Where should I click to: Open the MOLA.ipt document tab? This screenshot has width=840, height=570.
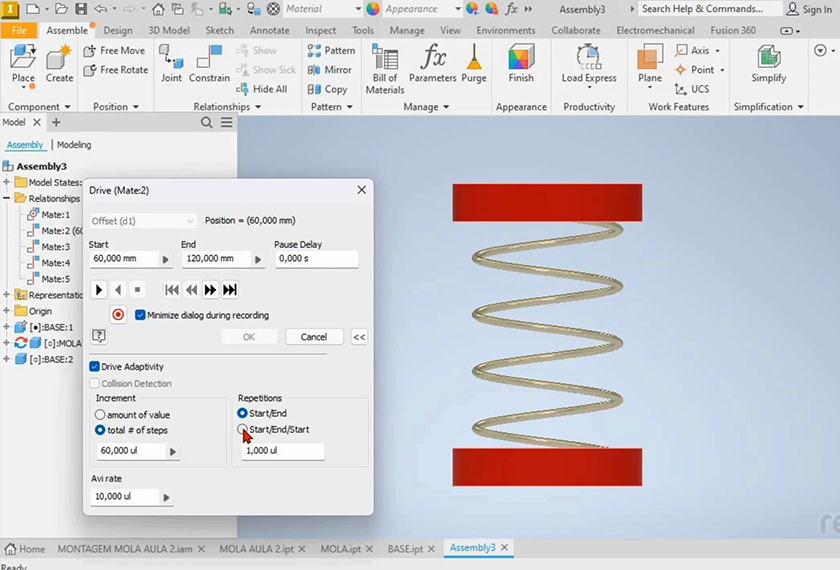click(x=341, y=549)
